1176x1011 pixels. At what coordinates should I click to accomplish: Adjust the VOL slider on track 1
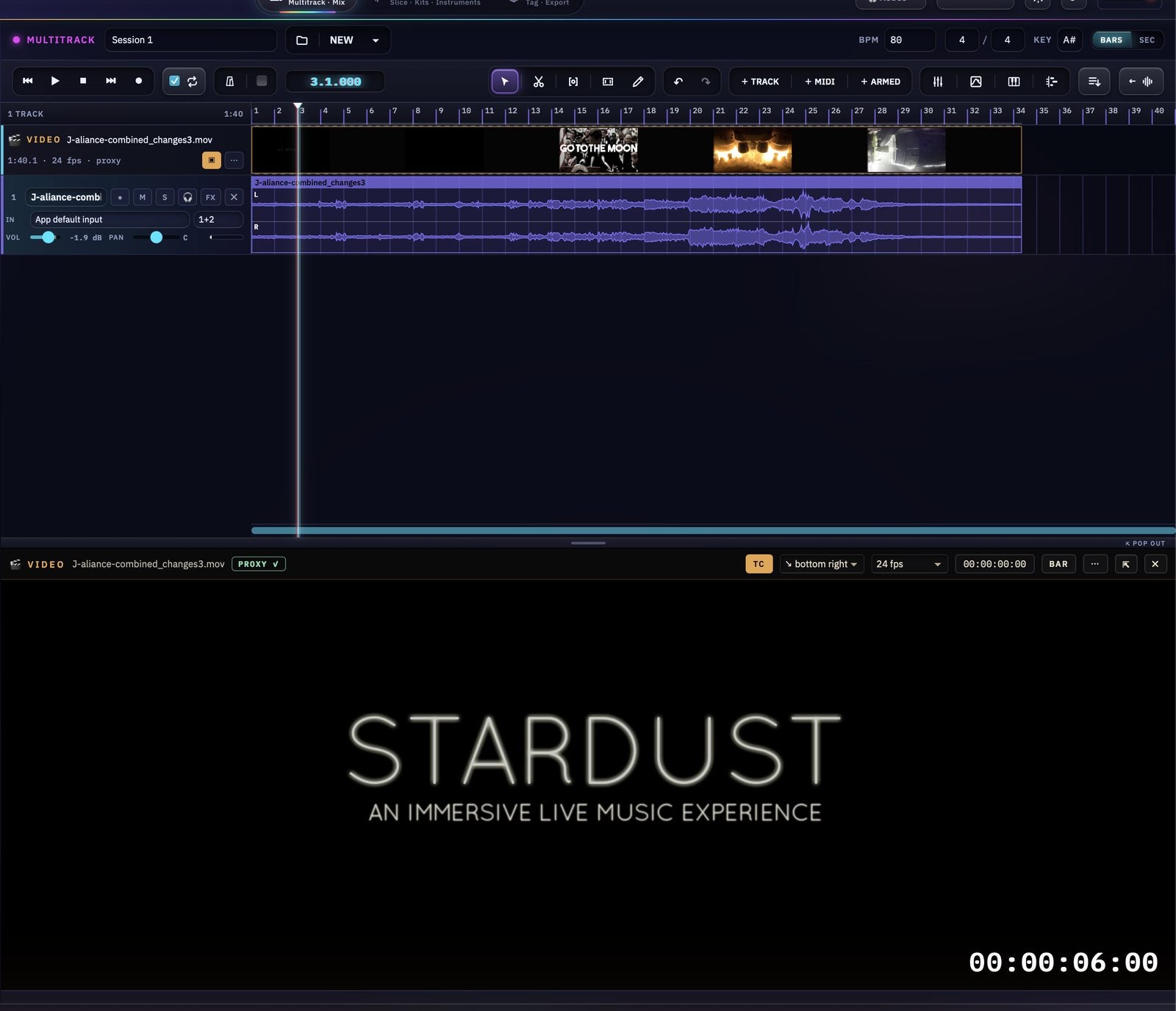point(43,237)
